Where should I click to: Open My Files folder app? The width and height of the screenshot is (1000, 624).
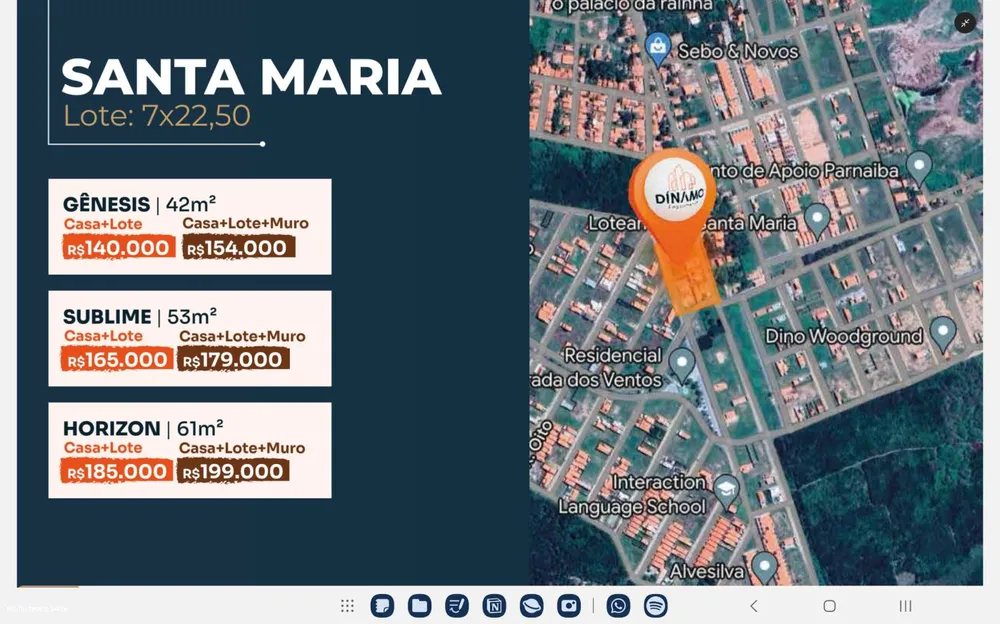420,605
